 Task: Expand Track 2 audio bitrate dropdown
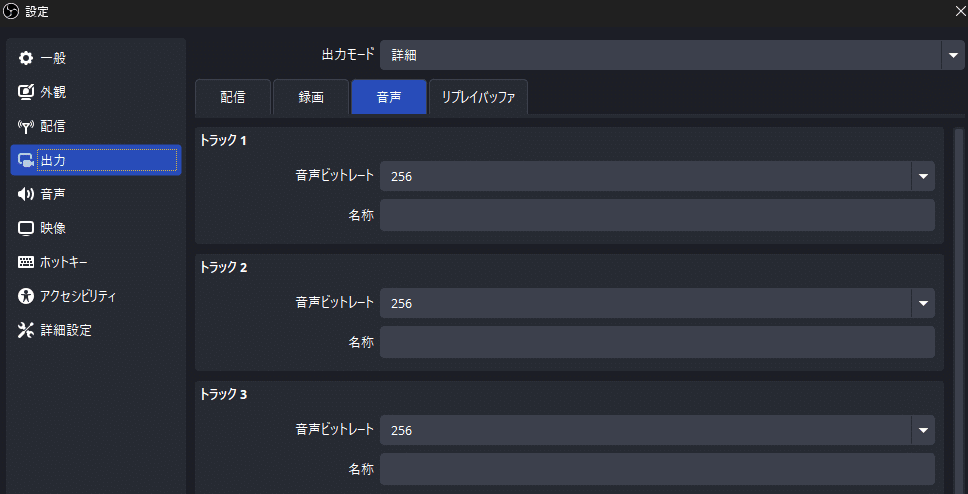[922, 303]
